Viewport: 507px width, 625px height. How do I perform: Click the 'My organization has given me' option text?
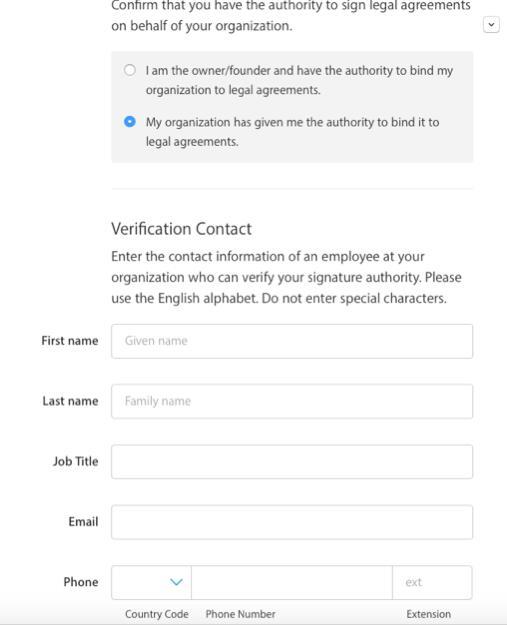293,132
